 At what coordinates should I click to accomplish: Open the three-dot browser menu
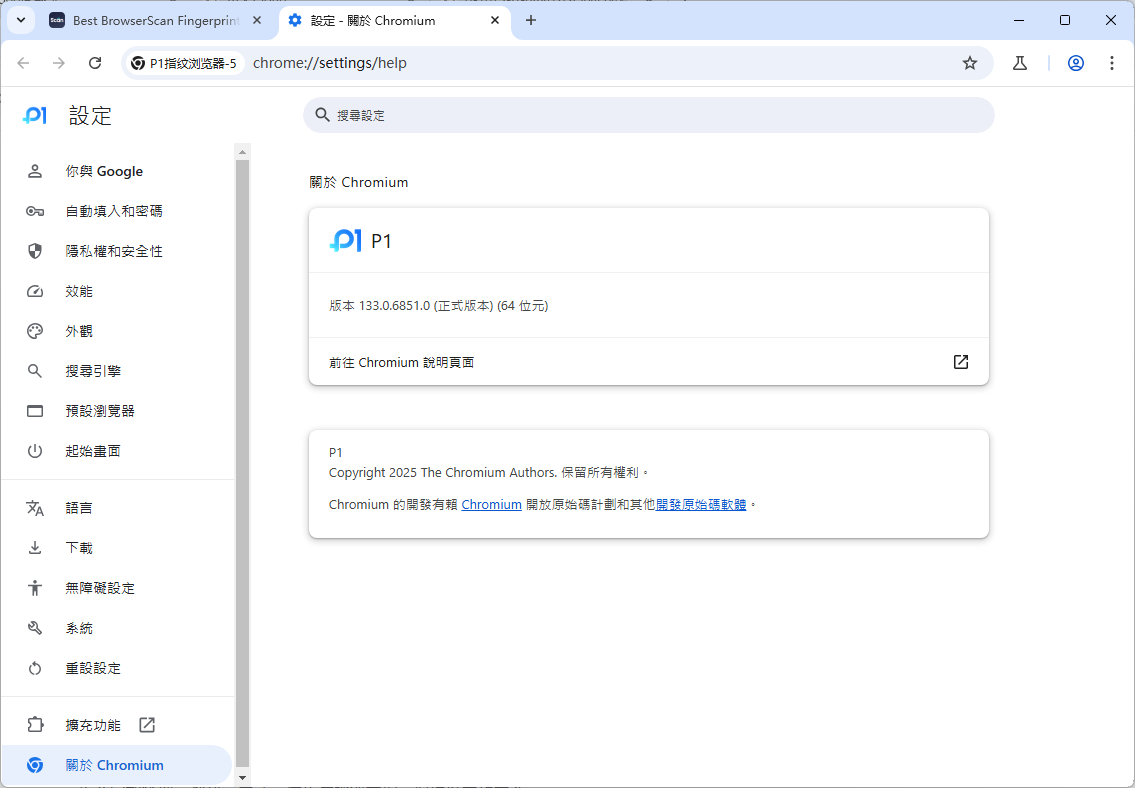1112,63
